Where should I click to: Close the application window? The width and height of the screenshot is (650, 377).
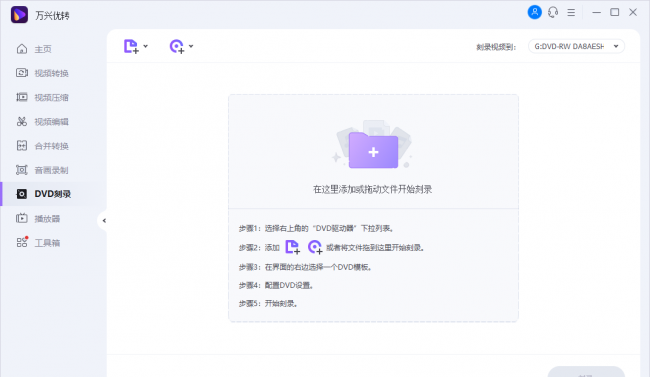633,12
